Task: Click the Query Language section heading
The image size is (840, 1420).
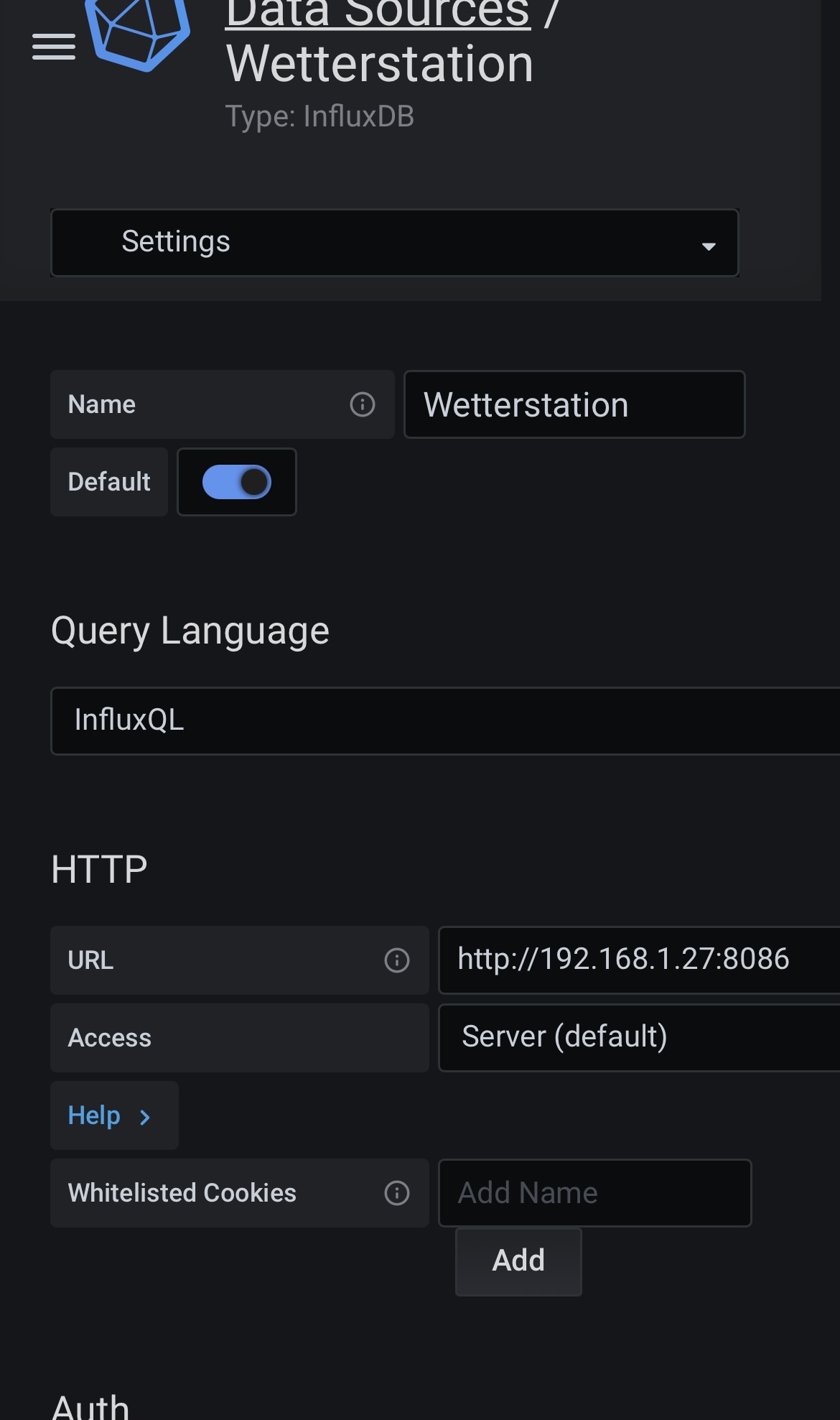Action: tap(190, 631)
